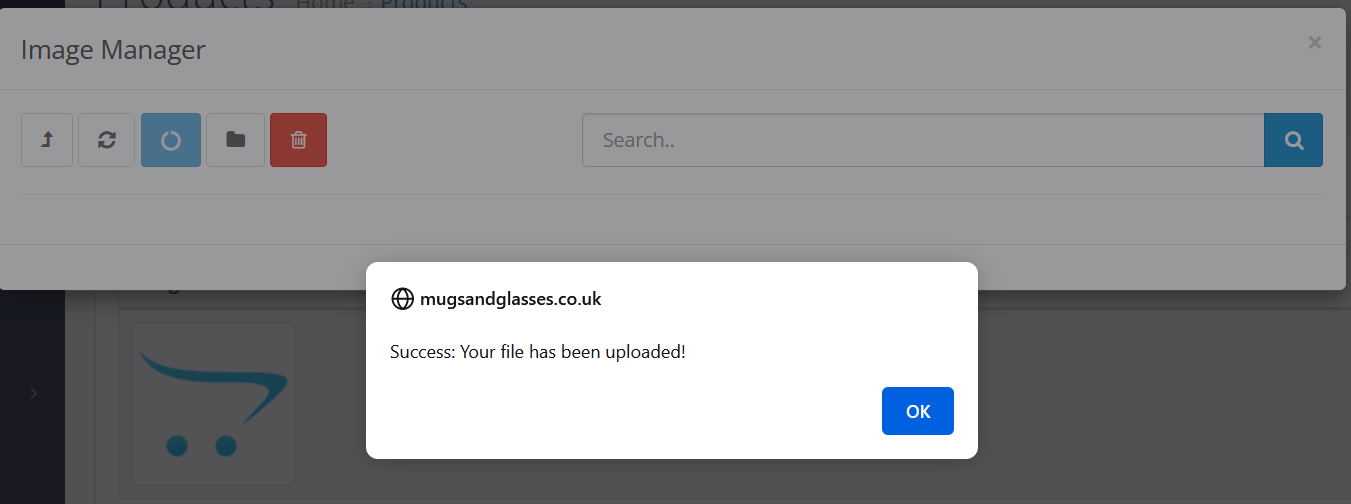Click the Products page heading
The image size is (1351, 504).
(x=186, y=4)
